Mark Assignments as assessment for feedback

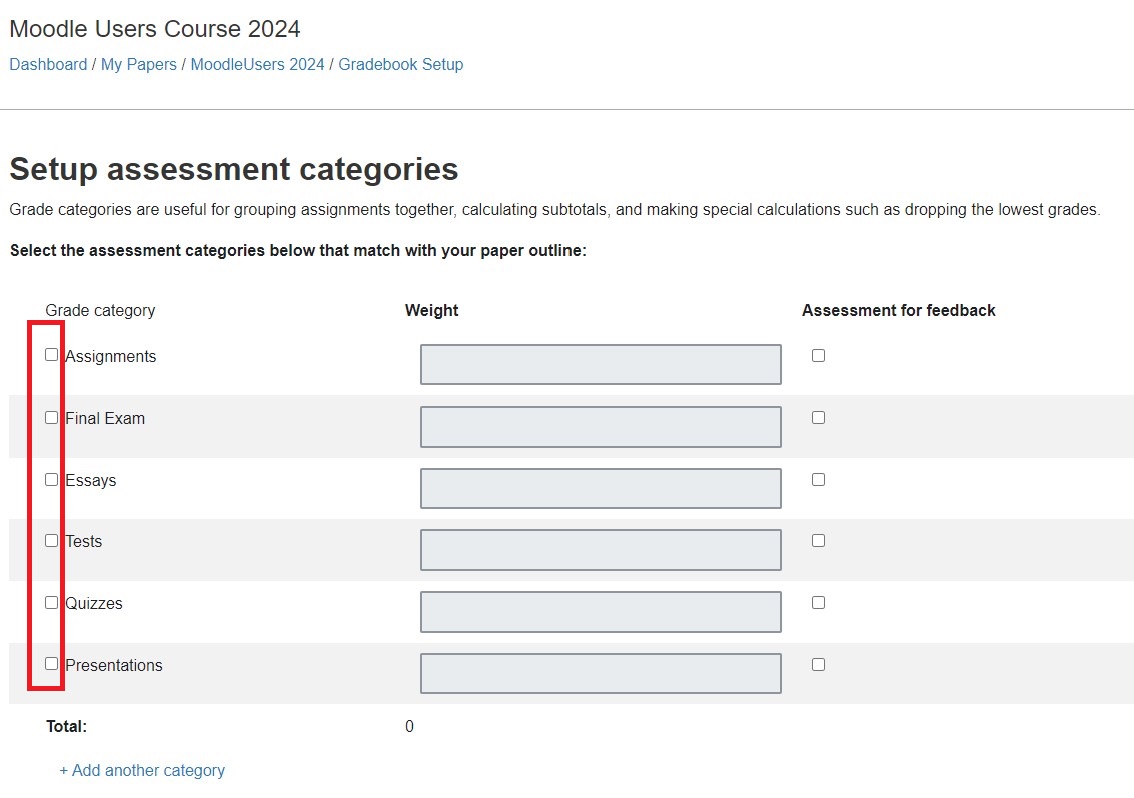pos(818,355)
